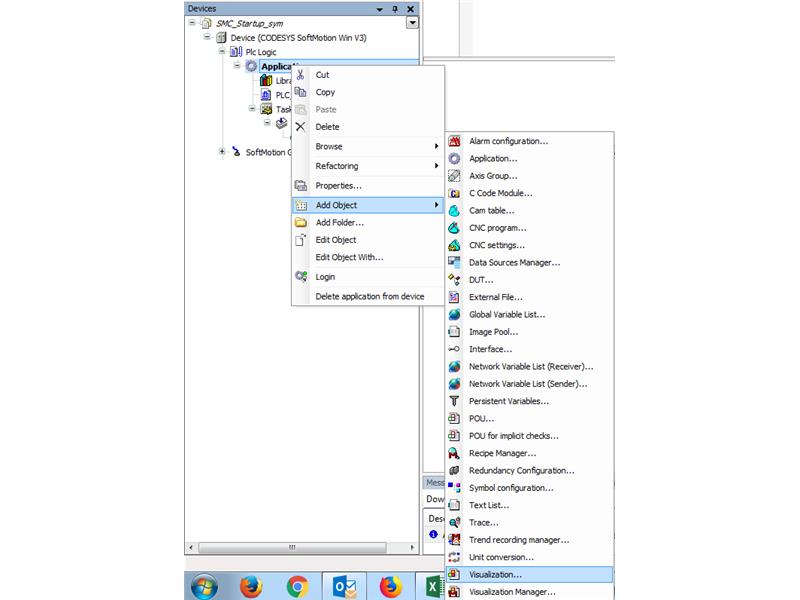Click the Alarm configuration icon
800x600 pixels.
pos(454,141)
